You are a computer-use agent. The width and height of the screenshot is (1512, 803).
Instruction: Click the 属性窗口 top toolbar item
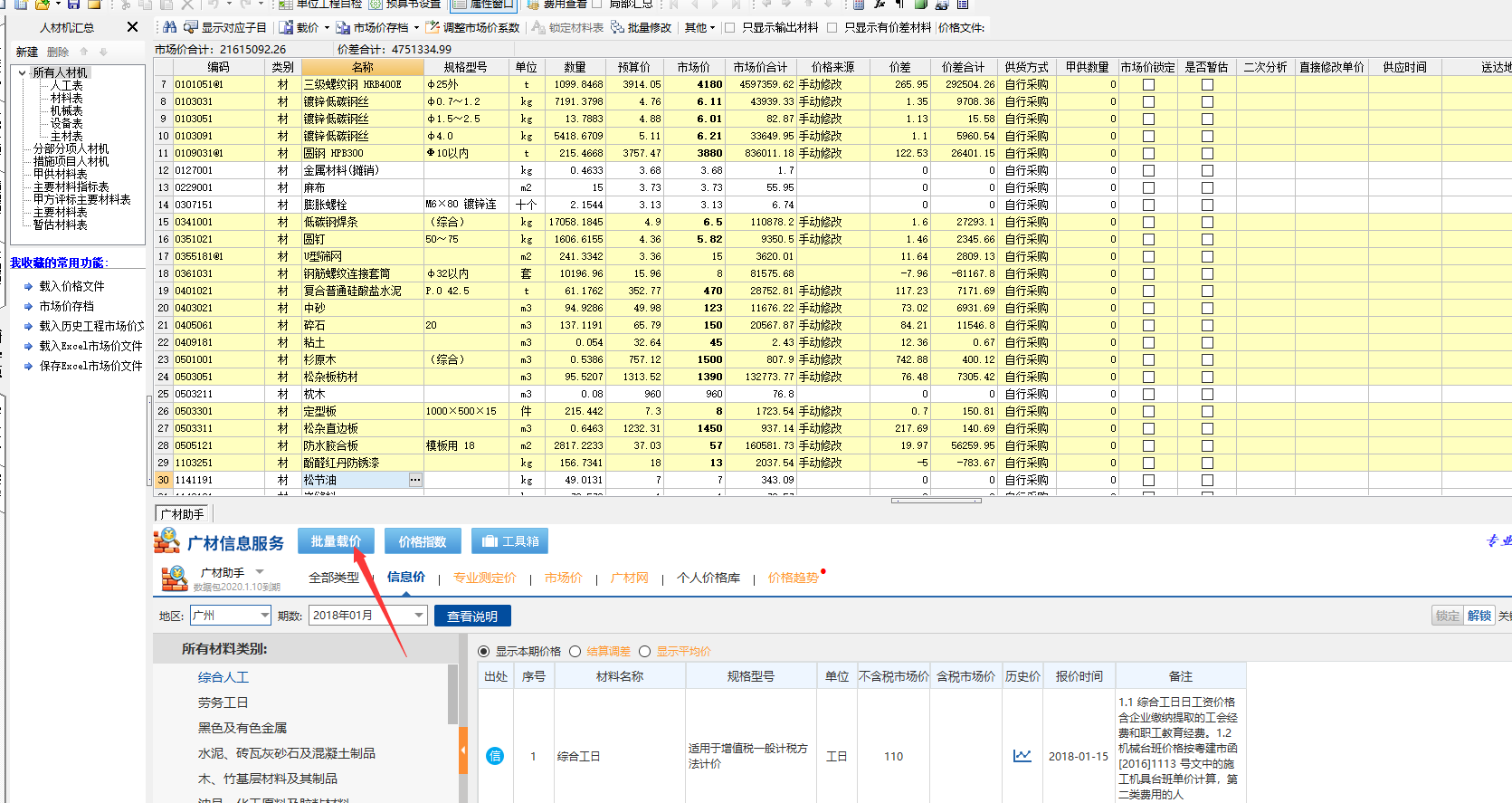point(483,5)
